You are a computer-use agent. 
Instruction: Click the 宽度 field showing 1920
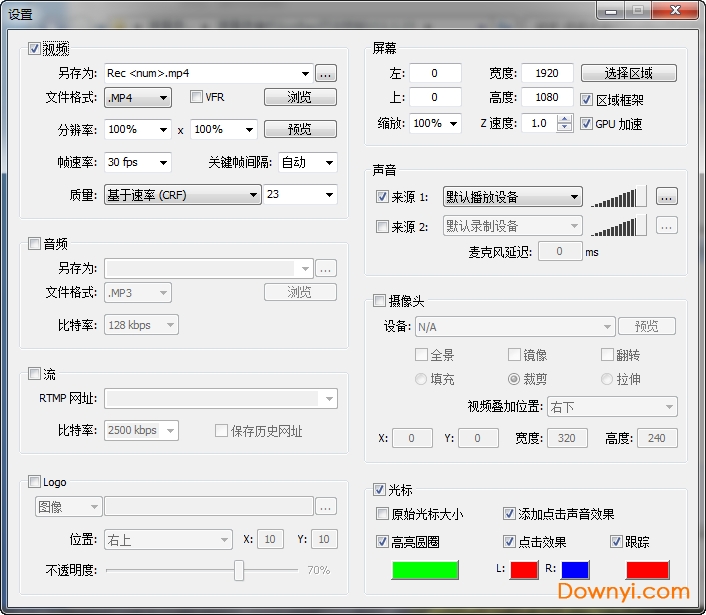(547, 73)
